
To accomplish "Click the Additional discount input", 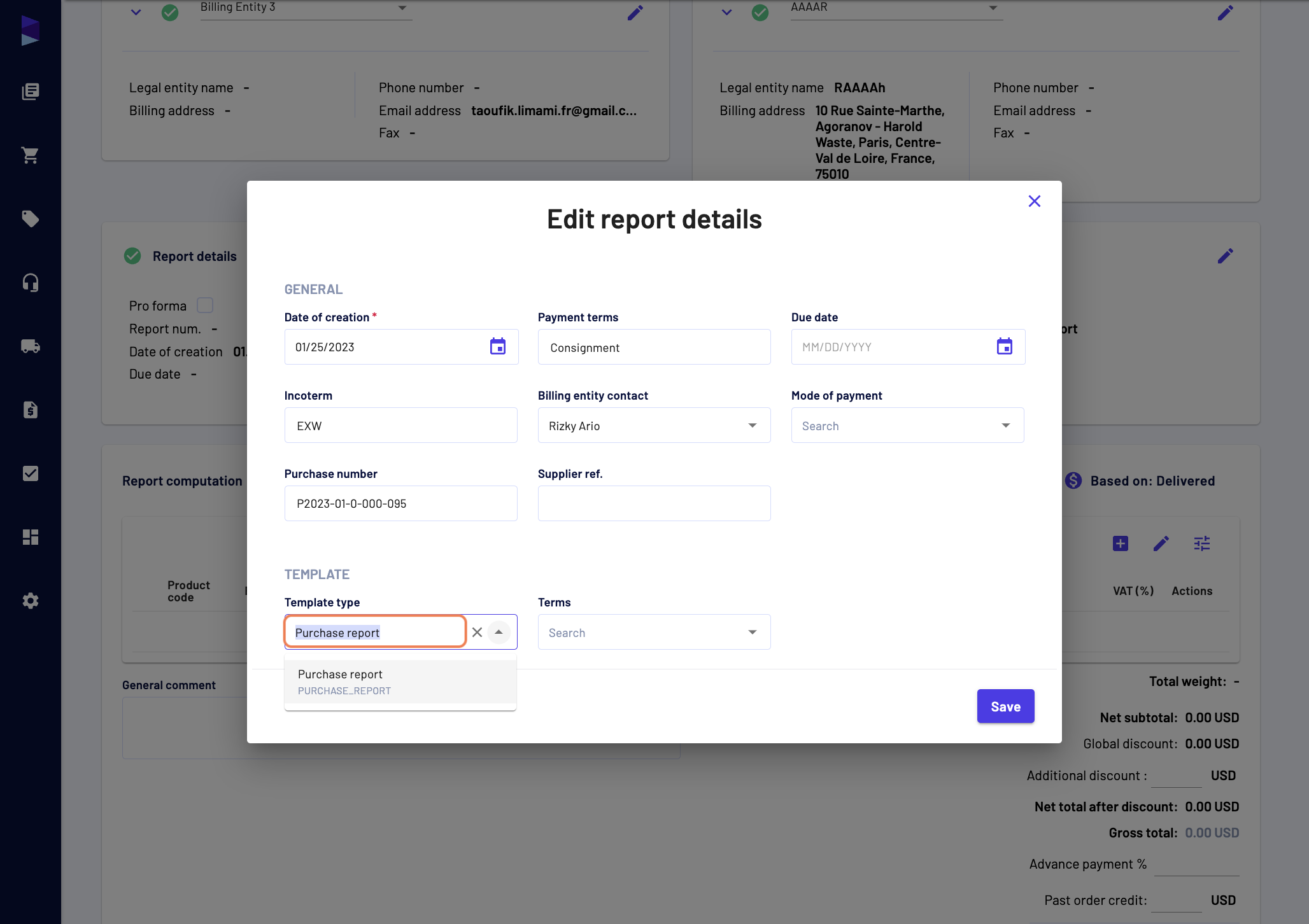I will (1177, 776).
